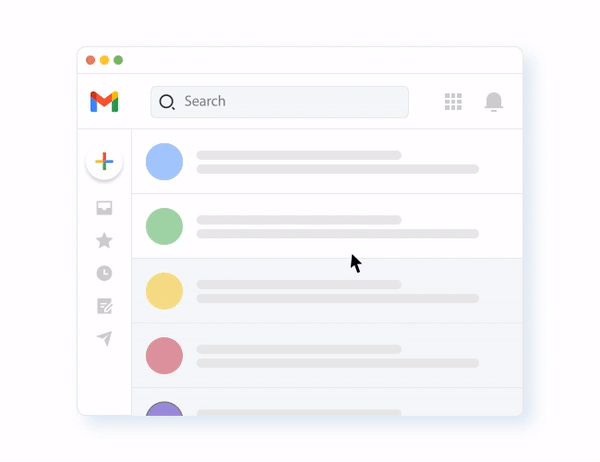Open the Inbox tray icon
Viewport: 600px width, 462px height.
click(104, 208)
